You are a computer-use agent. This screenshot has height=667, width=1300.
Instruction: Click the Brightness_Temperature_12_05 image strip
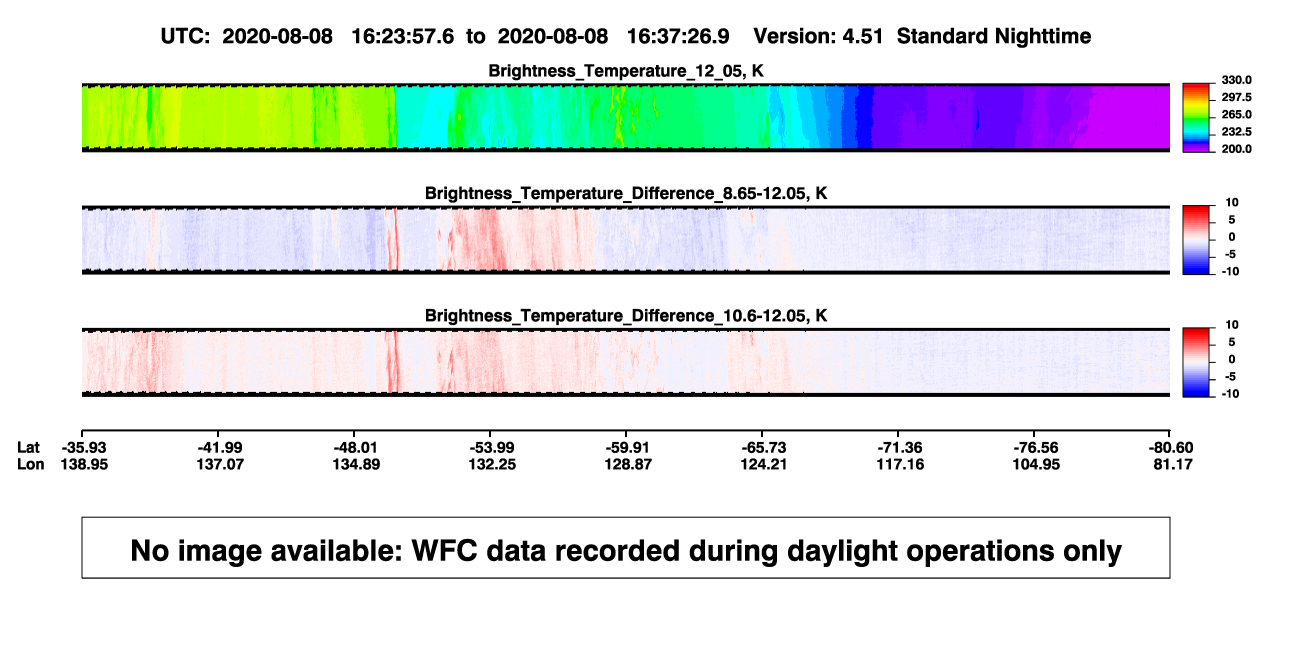pyautogui.click(x=626, y=118)
